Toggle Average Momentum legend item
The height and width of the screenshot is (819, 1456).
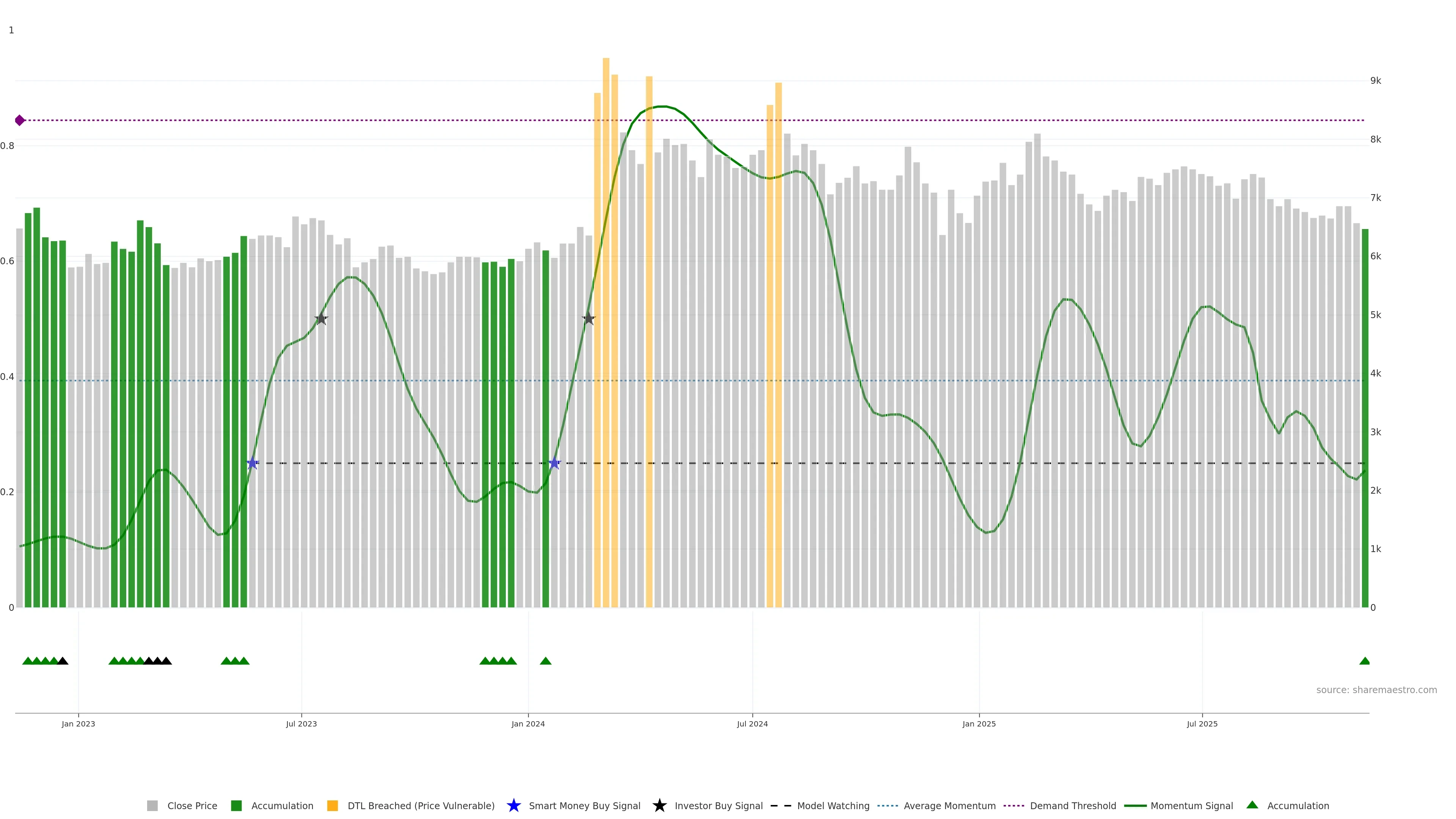point(949,805)
